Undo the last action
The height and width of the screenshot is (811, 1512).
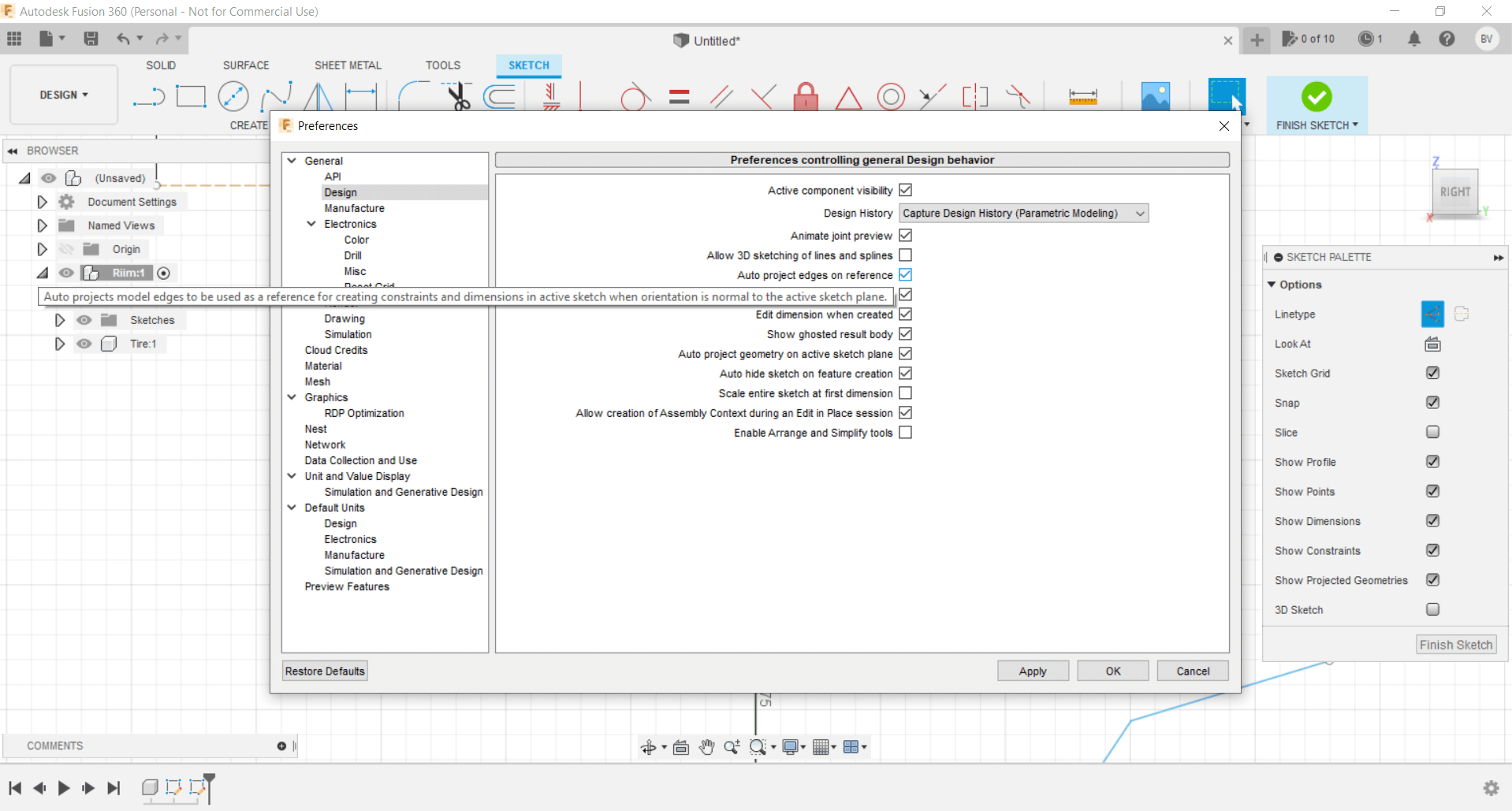pyautogui.click(x=123, y=39)
